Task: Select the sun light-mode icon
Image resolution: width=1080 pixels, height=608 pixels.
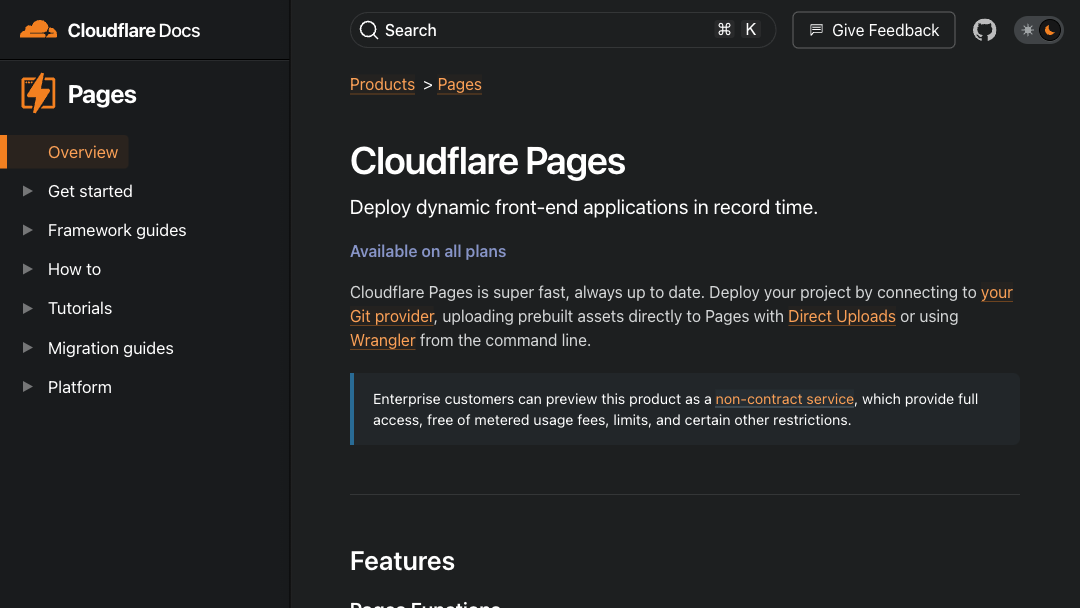Action: coord(1027,30)
